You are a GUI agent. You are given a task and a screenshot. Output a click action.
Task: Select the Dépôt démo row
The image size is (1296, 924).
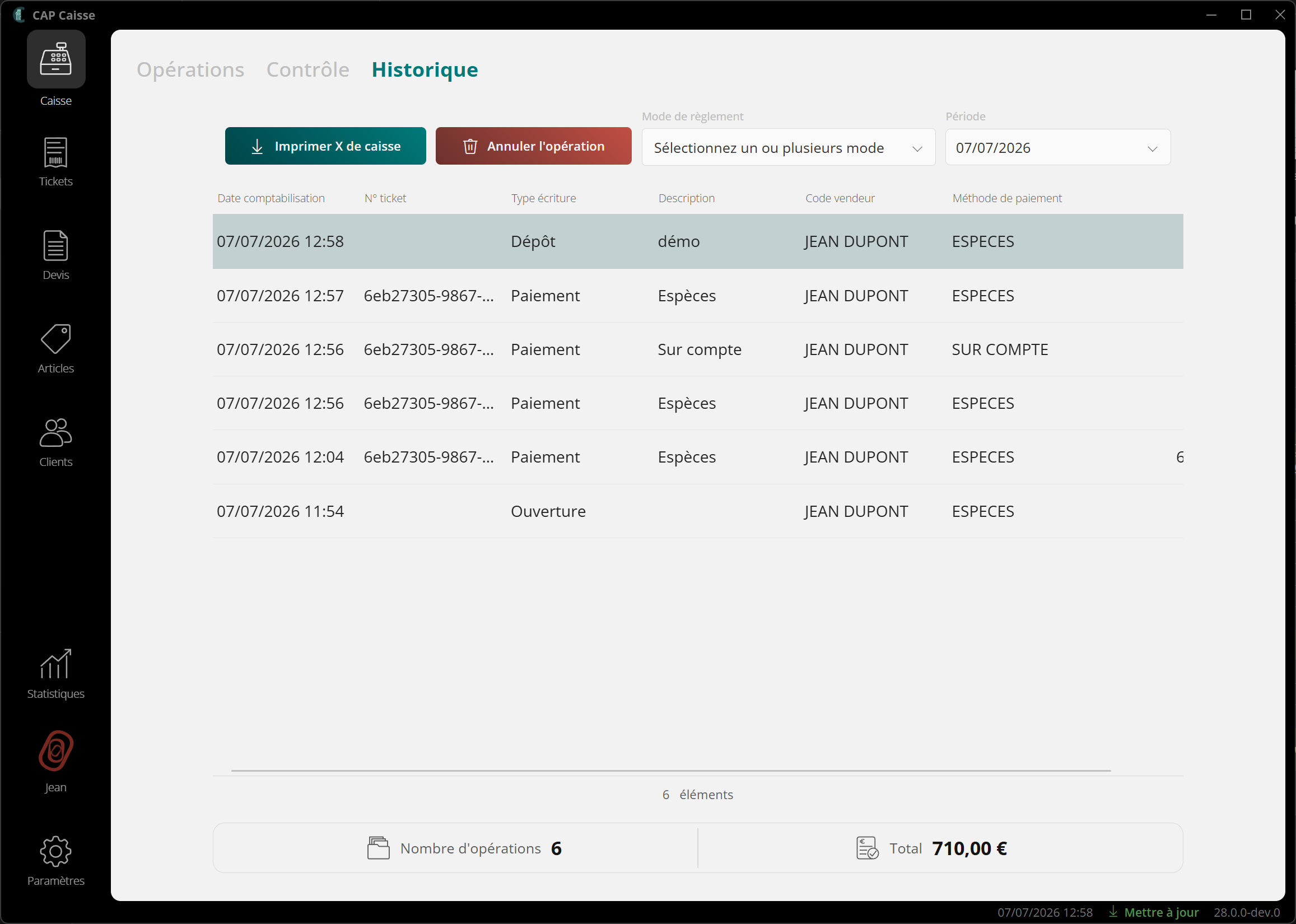click(697, 241)
